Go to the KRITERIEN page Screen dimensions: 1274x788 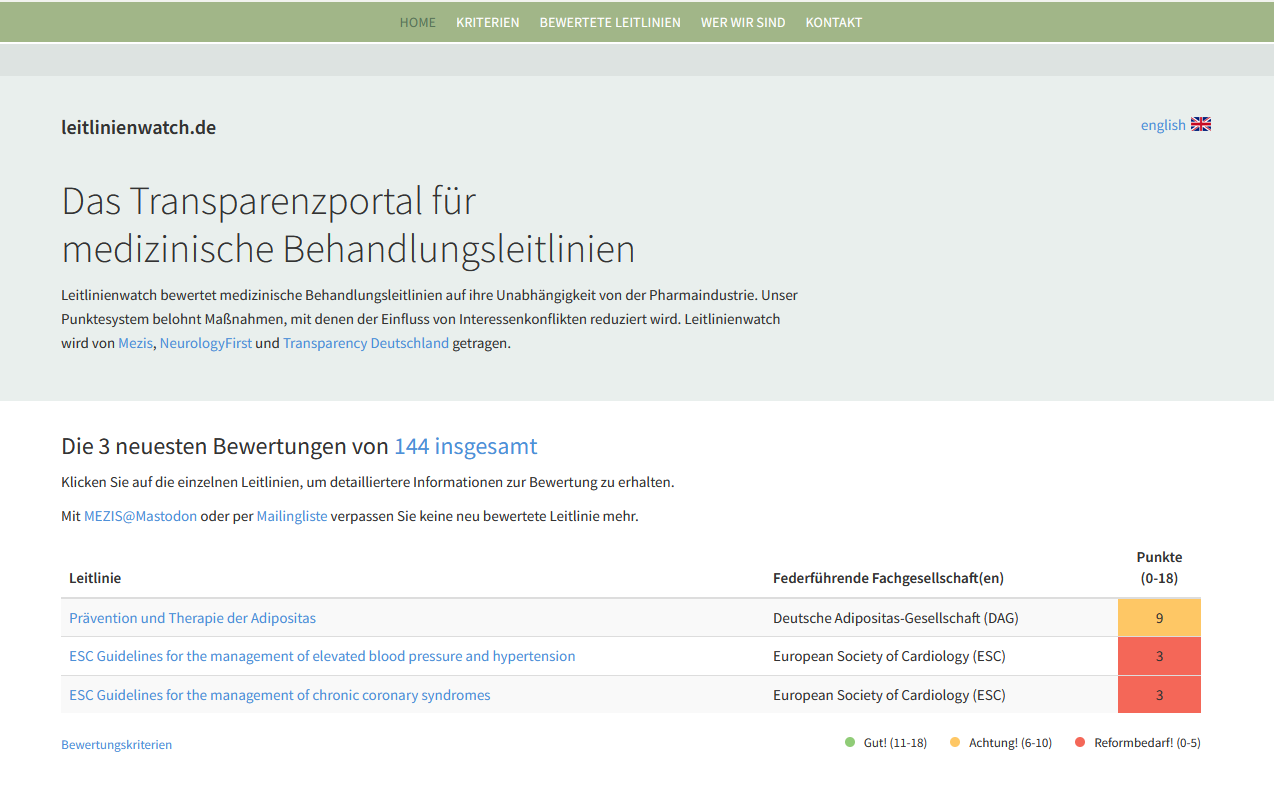click(x=487, y=22)
